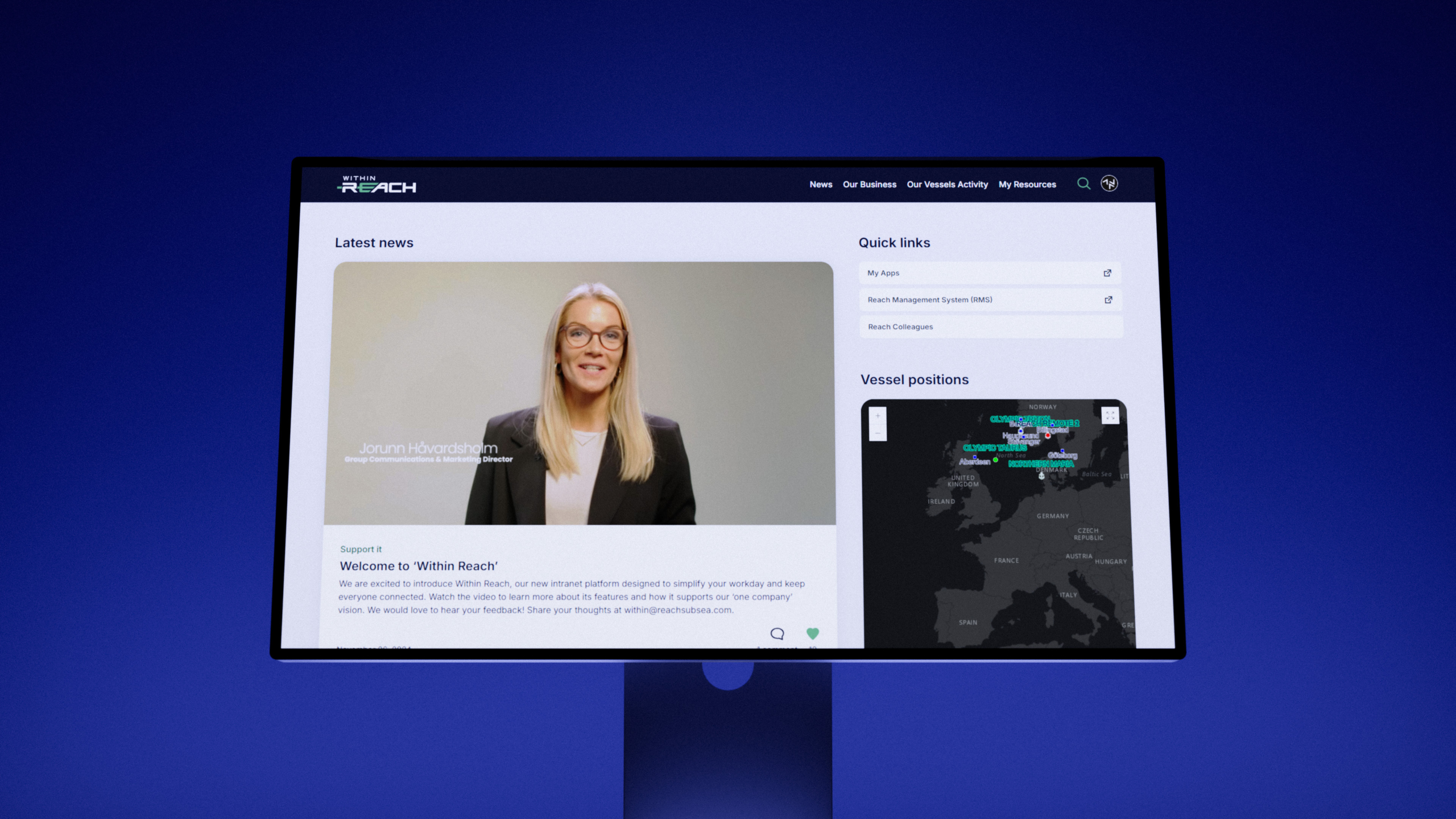Open the Our Vessels Activity menu
The image size is (1456, 819).
coord(947,184)
